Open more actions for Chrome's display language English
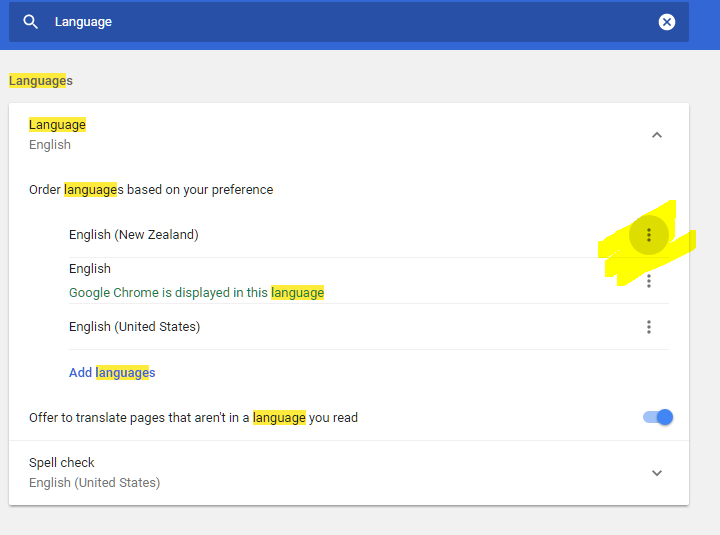 pos(648,281)
